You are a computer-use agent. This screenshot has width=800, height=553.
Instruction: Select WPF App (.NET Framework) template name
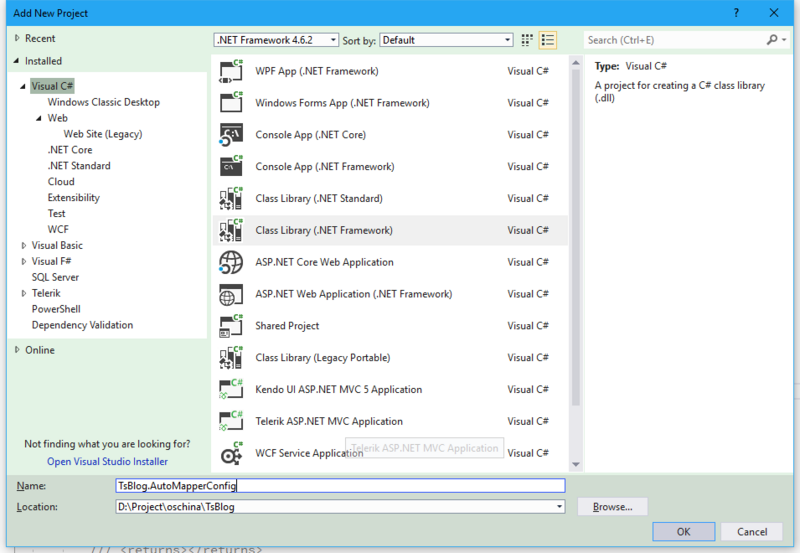tap(317, 71)
